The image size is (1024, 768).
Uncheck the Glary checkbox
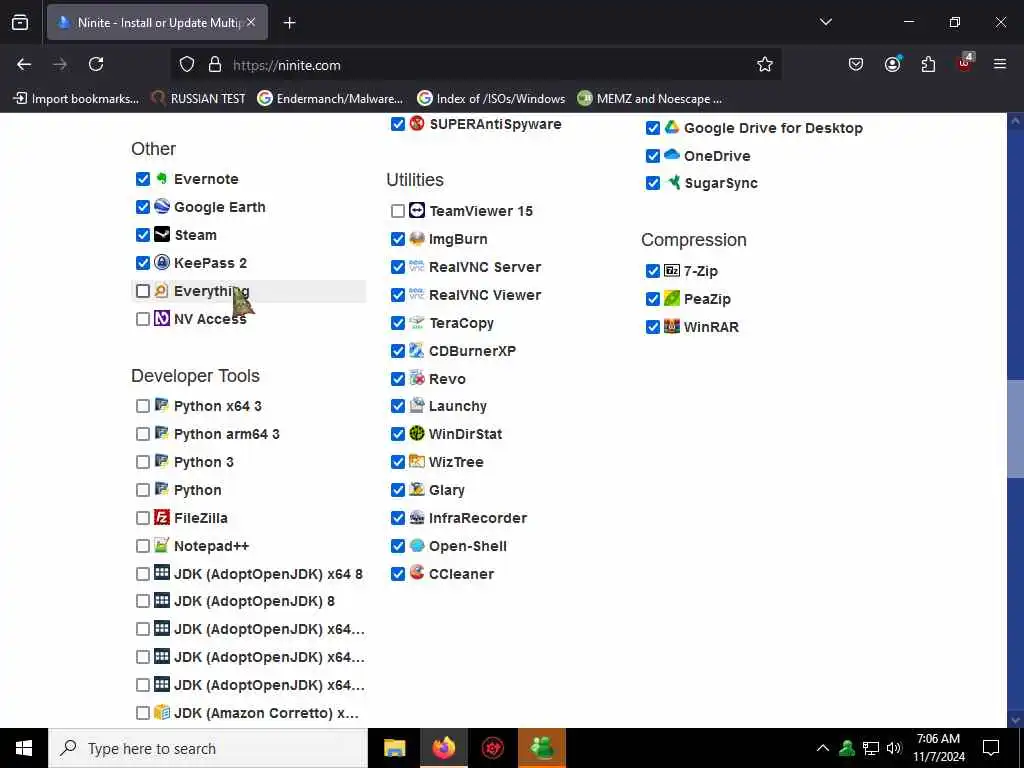pyautogui.click(x=398, y=490)
